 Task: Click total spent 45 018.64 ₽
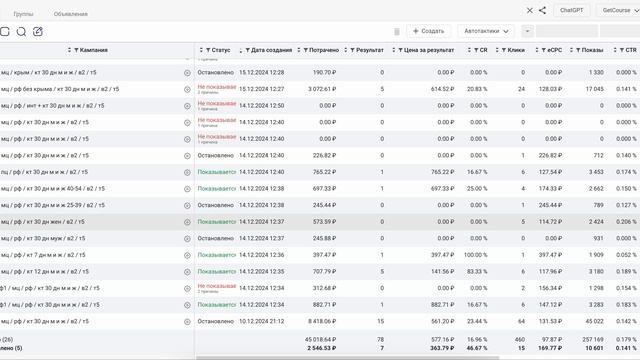pos(320,340)
